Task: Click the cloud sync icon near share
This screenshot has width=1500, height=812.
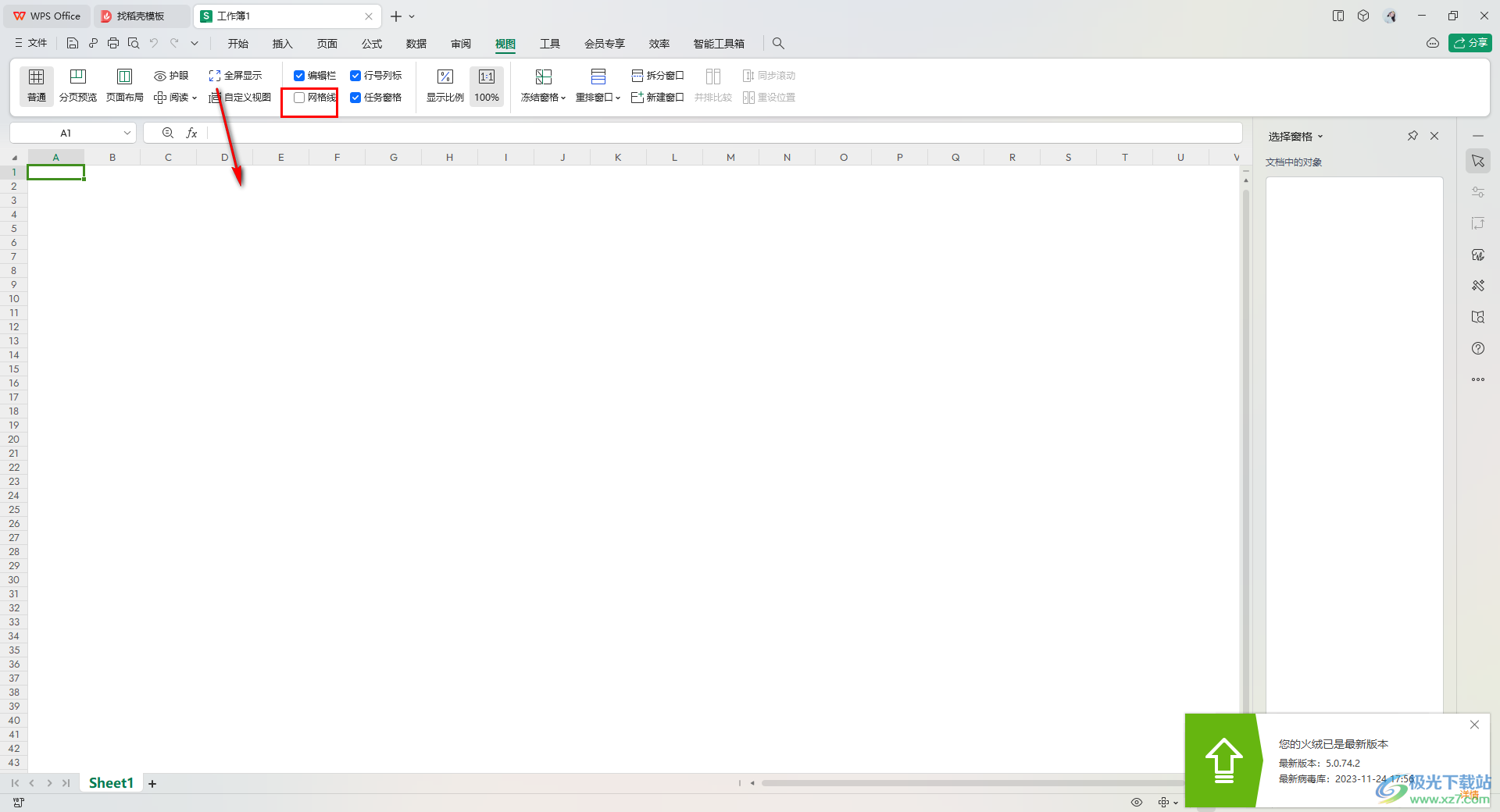Action: coord(1433,43)
